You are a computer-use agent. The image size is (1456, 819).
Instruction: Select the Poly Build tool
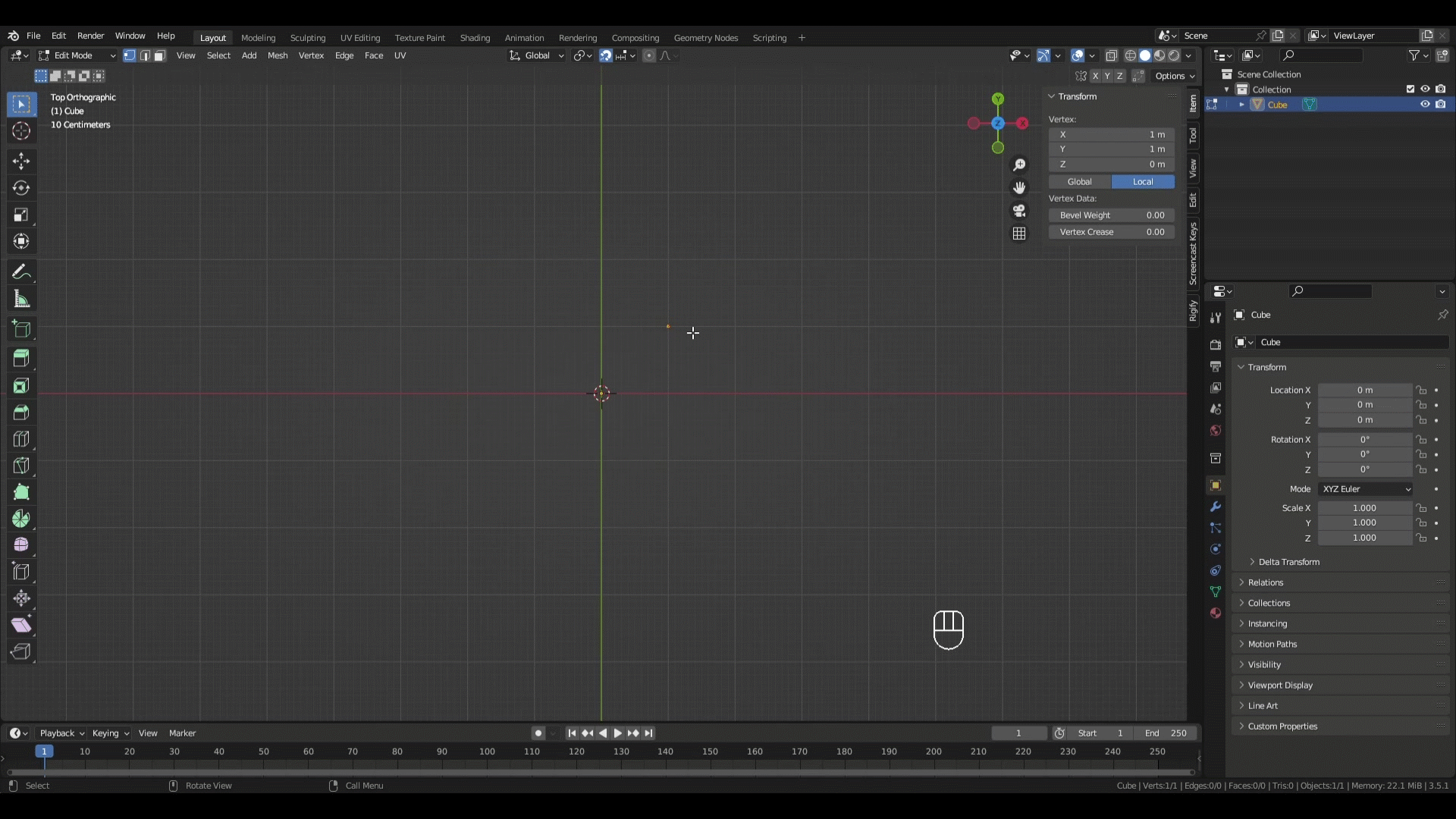coord(21,492)
